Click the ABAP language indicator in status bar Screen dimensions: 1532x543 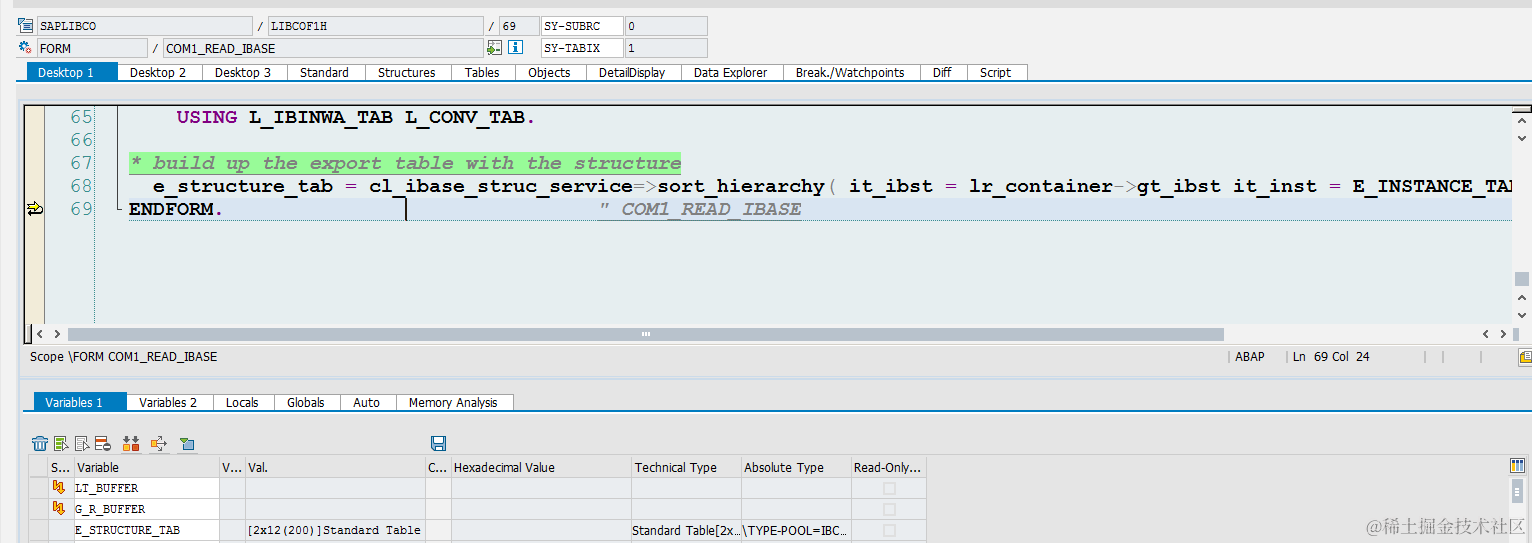coord(1250,357)
